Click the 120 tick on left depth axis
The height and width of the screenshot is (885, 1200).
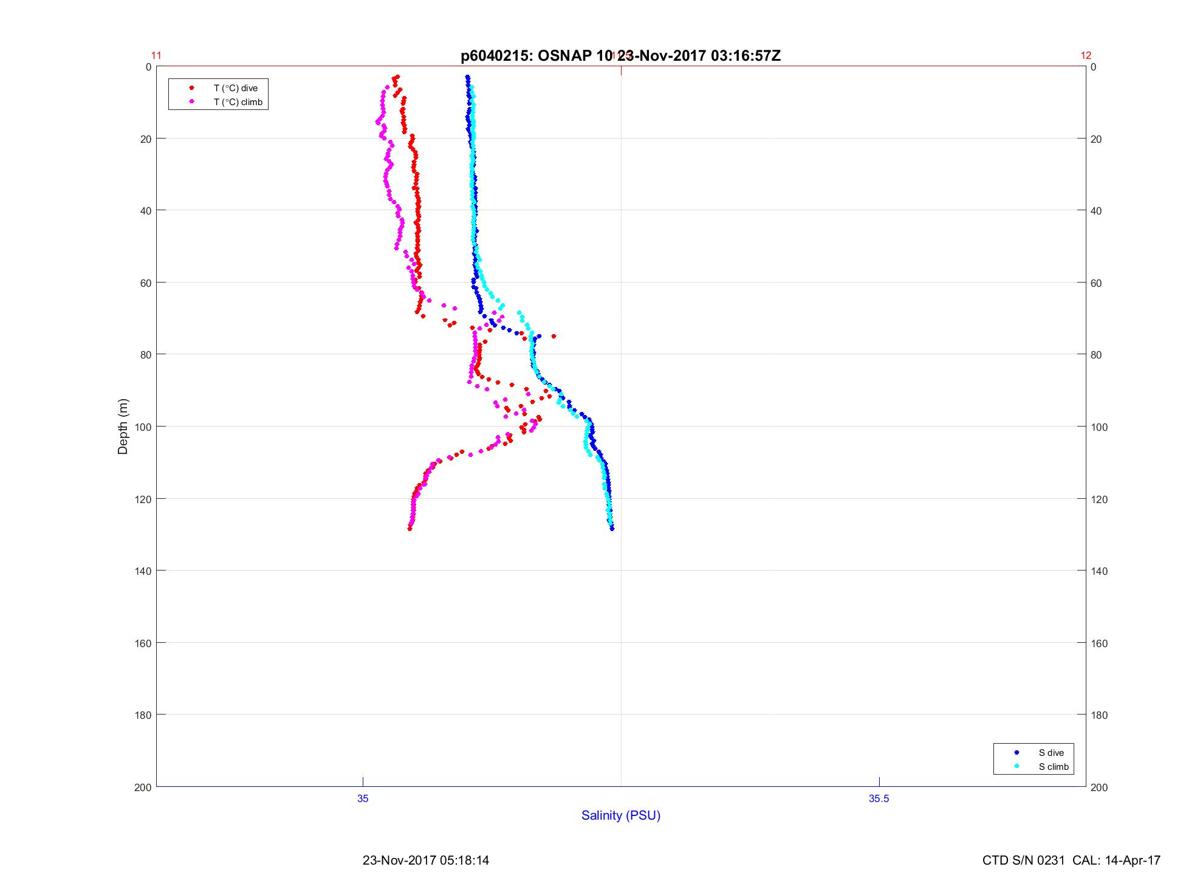142,499
